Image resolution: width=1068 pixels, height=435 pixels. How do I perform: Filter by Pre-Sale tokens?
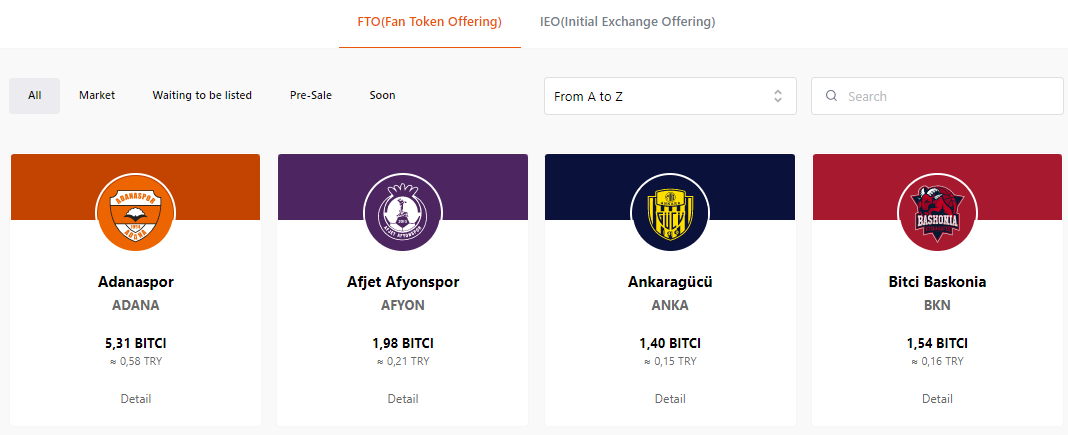[311, 95]
